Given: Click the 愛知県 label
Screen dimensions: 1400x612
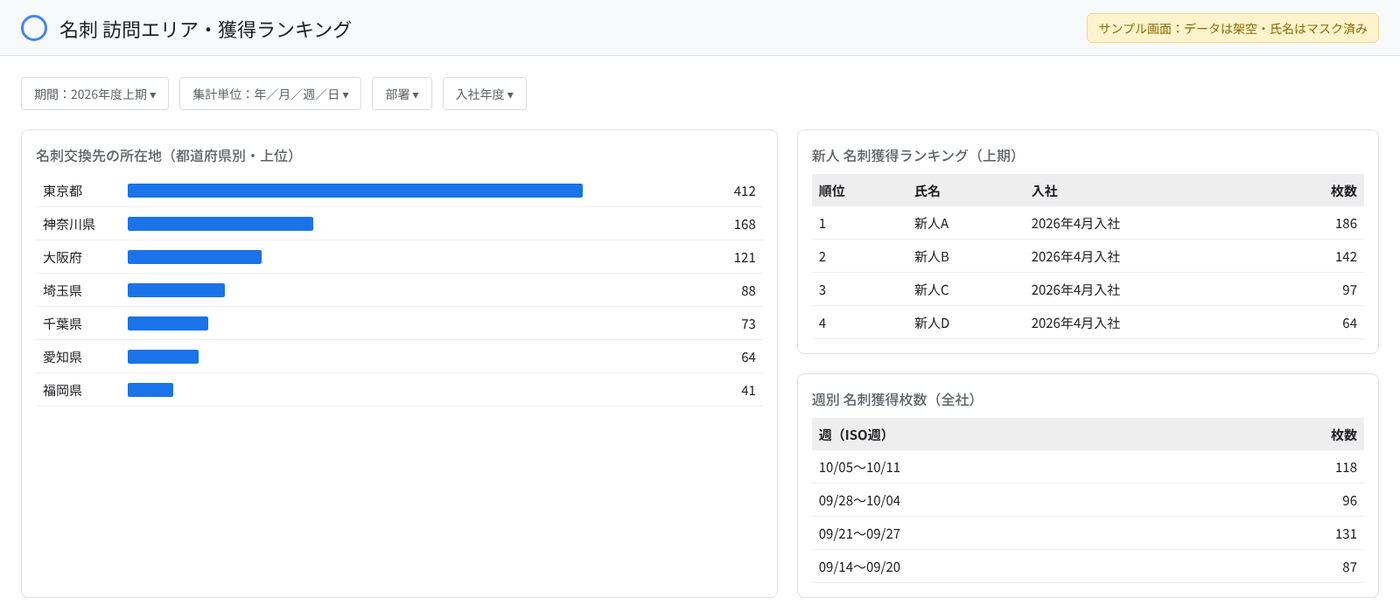Looking at the screenshot, I should tap(63, 357).
